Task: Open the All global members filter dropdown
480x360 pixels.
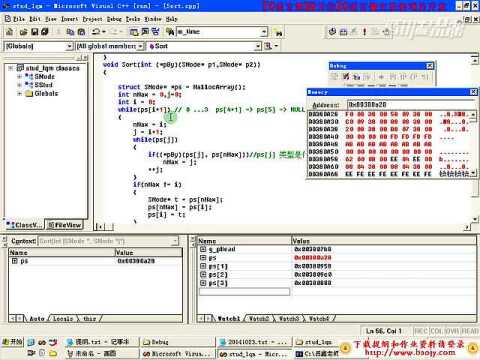Action: click(141, 46)
